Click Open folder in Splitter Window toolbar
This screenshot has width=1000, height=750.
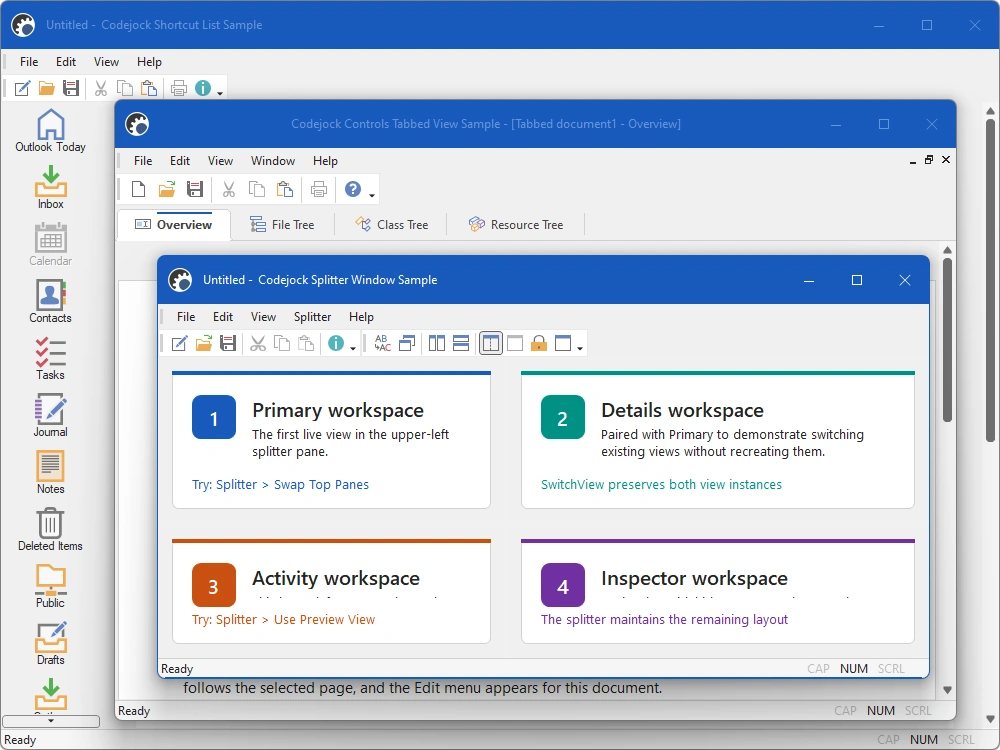pyautogui.click(x=203, y=343)
